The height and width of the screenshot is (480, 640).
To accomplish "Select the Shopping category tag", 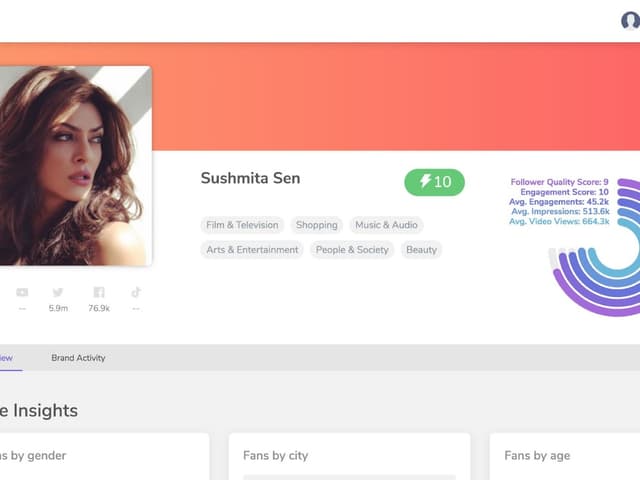I will tap(317, 225).
